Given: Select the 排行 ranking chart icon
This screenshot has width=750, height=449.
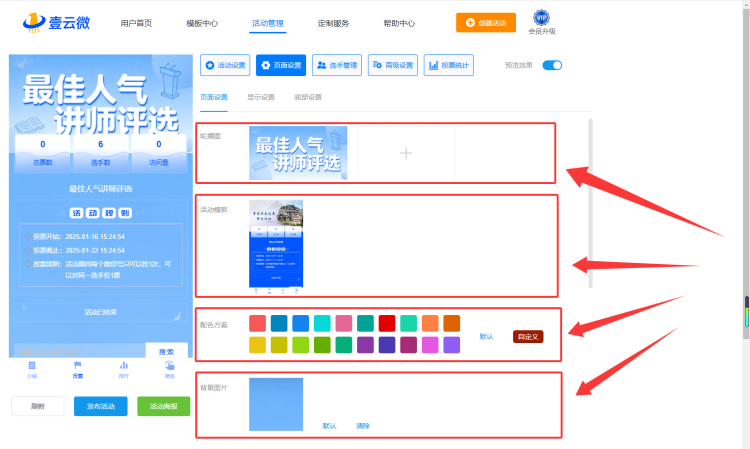Looking at the screenshot, I should (124, 370).
